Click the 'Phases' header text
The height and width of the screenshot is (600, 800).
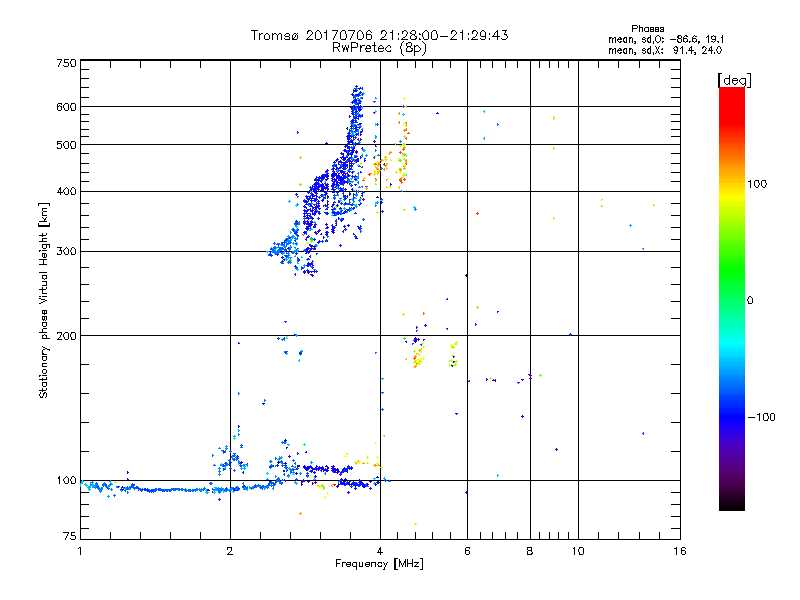647,29
